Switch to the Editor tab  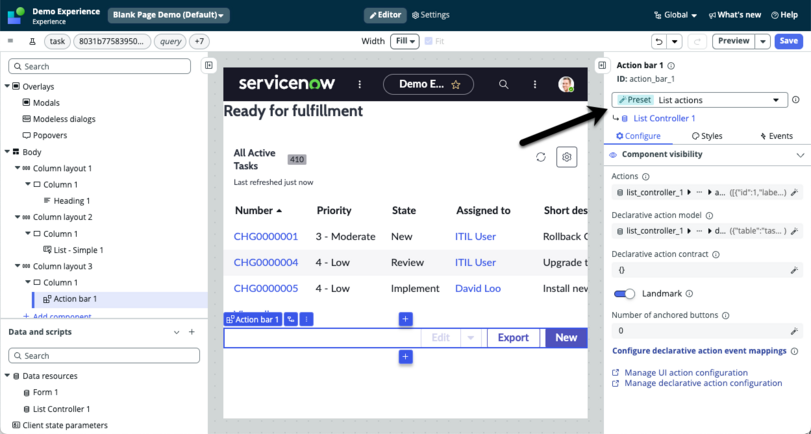(385, 15)
